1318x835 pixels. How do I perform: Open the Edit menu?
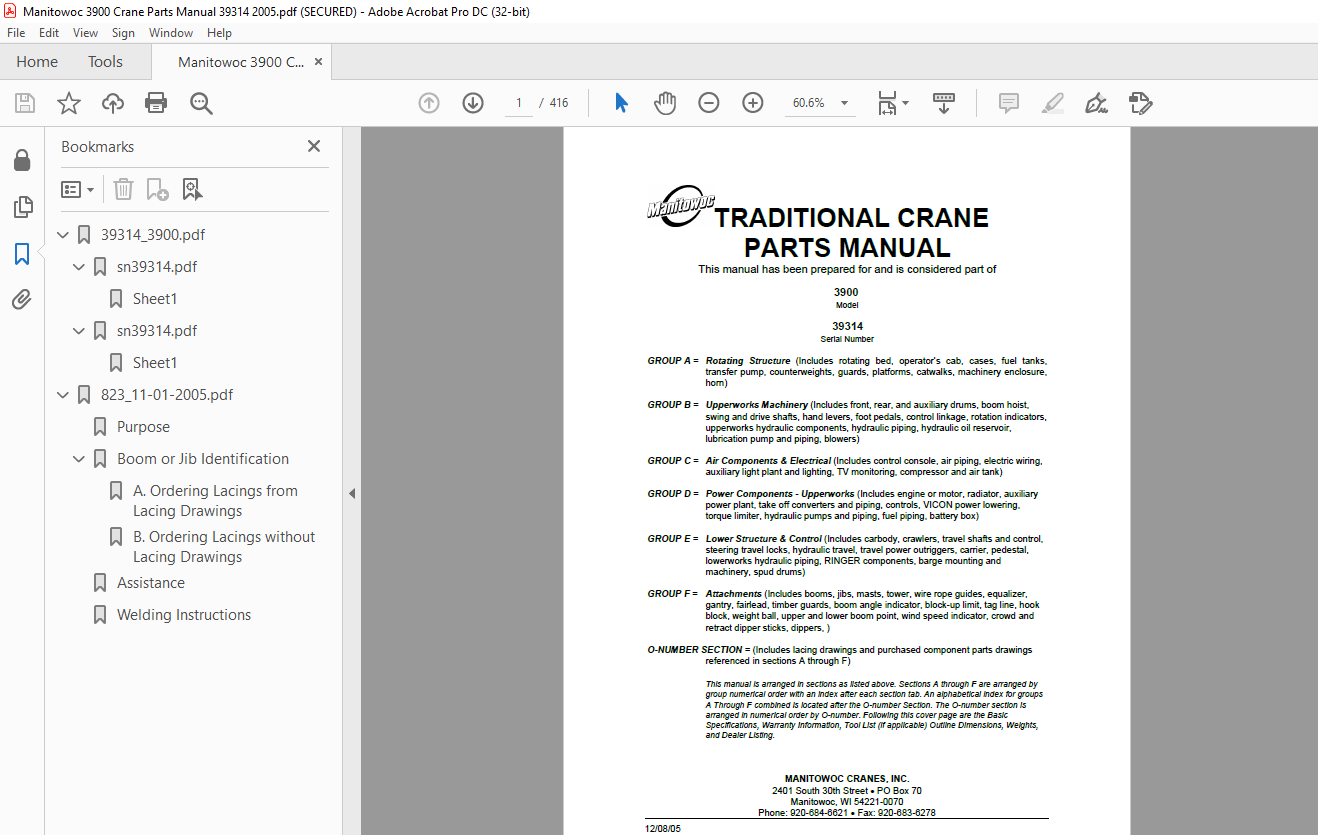[49, 33]
